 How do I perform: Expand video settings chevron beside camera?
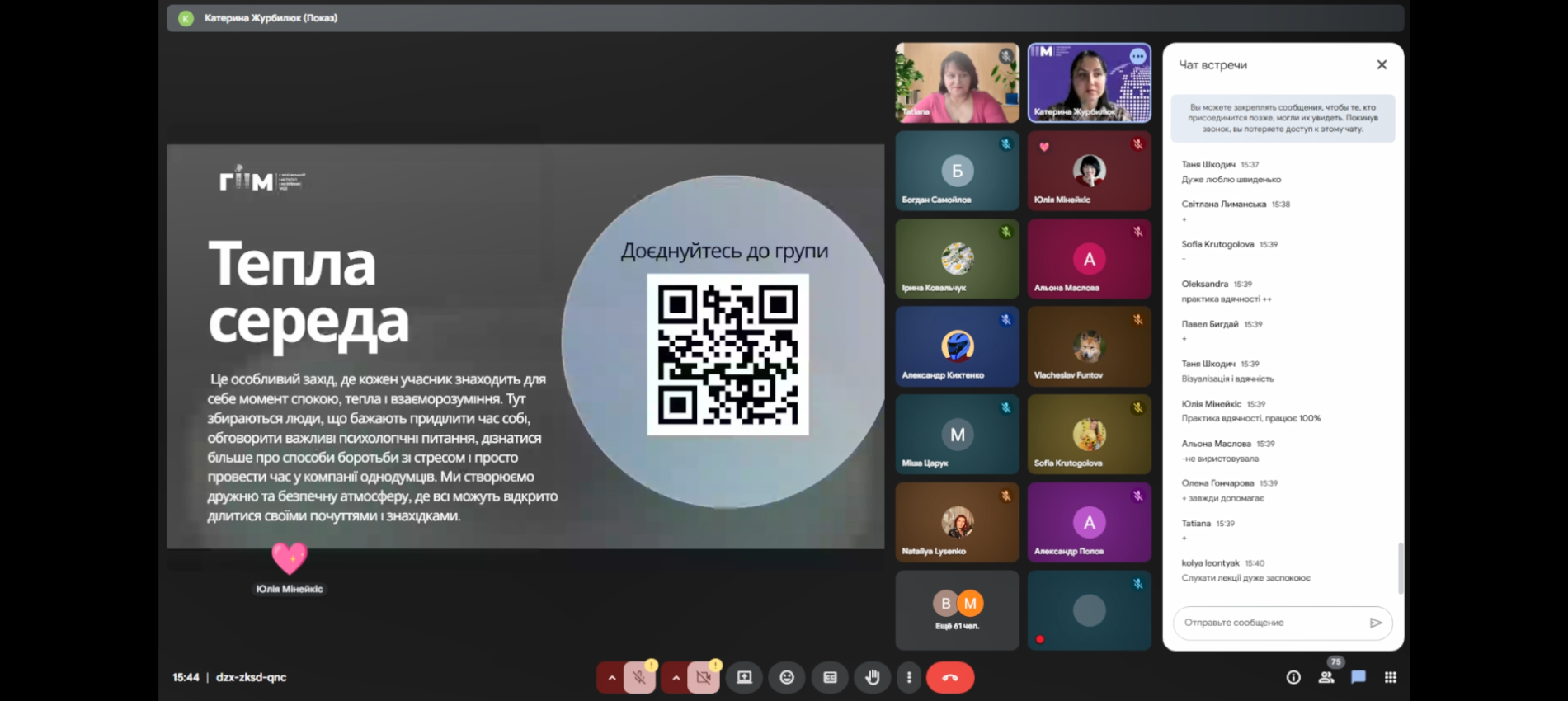(x=676, y=678)
